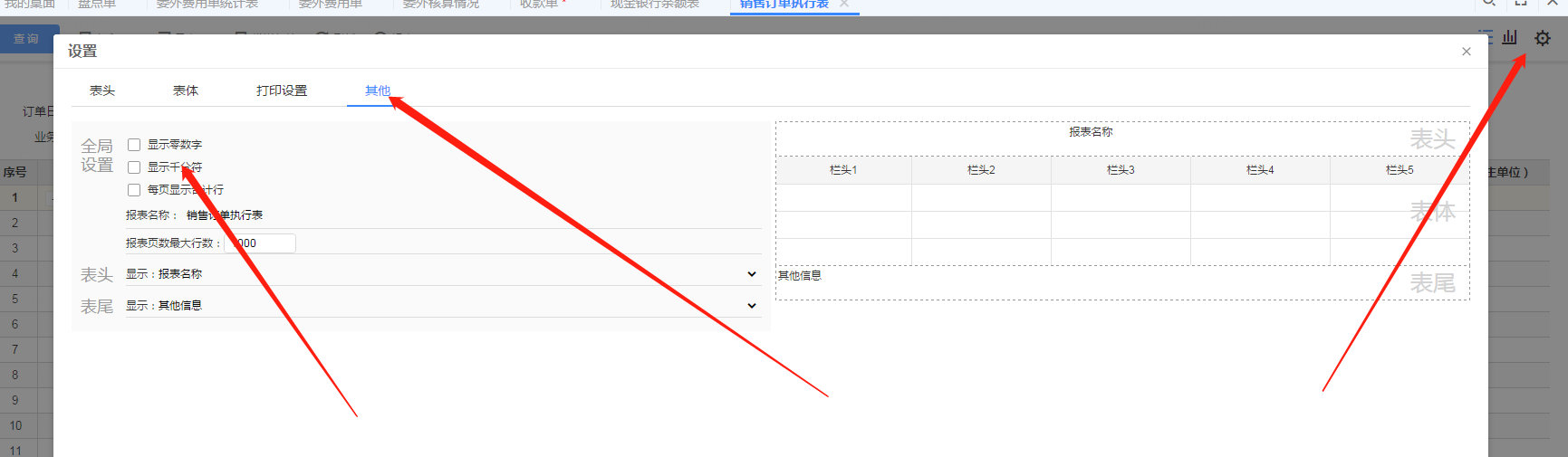Select the 栏头3 preview column

tap(1121, 170)
